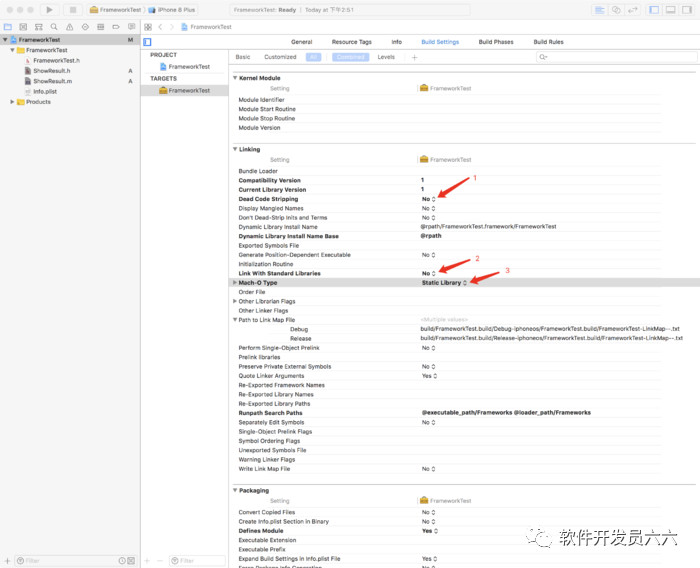Open the Info tab
The height and width of the screenshot is (568, 700).
(x=397, y=42)
